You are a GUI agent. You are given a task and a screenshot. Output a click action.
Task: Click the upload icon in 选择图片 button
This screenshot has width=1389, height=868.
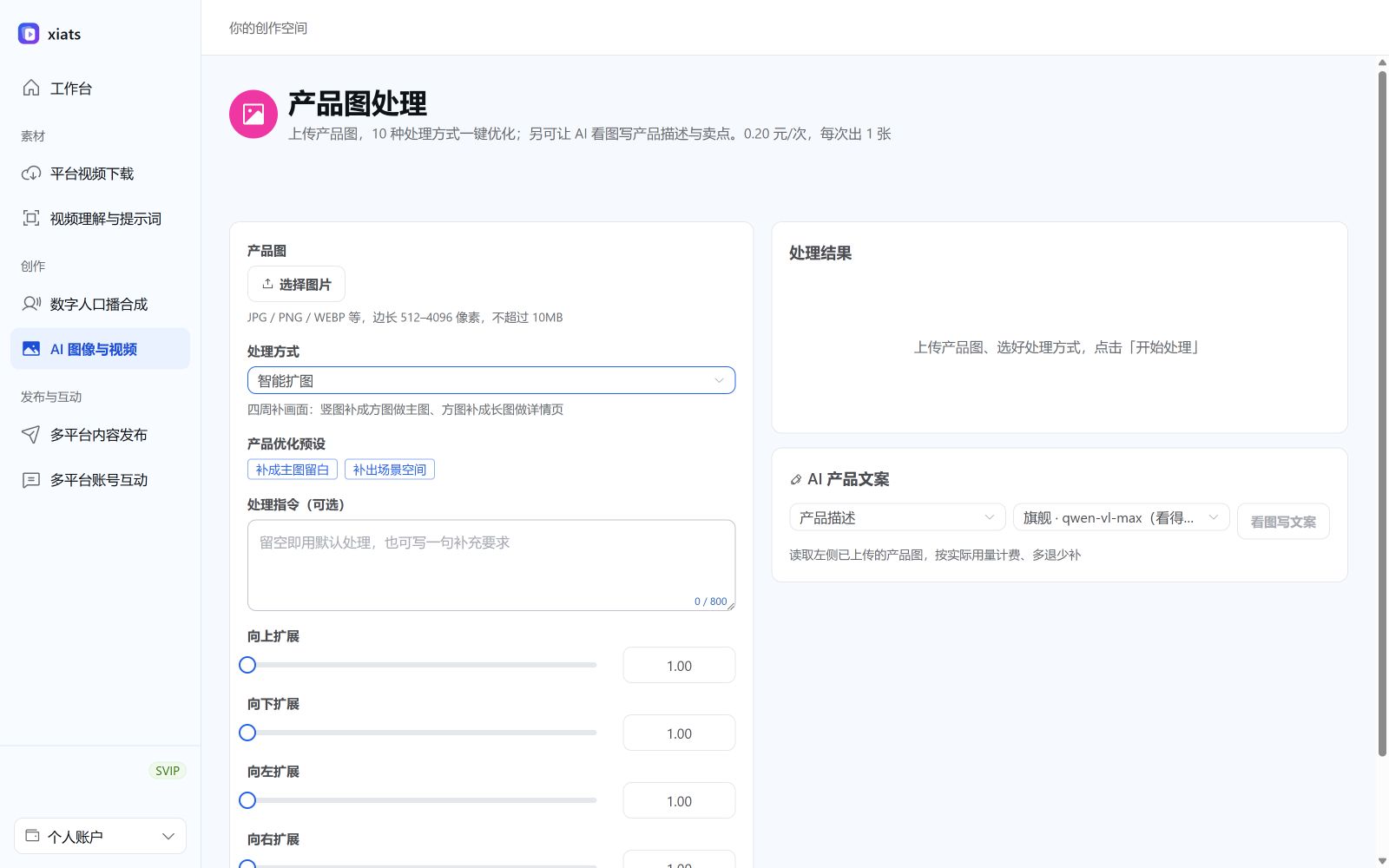point(267,284)
